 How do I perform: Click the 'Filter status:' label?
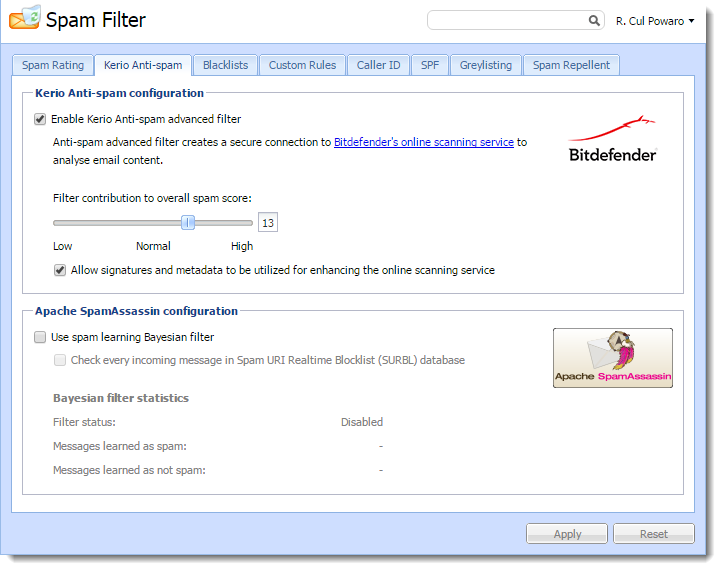[84, 422]
